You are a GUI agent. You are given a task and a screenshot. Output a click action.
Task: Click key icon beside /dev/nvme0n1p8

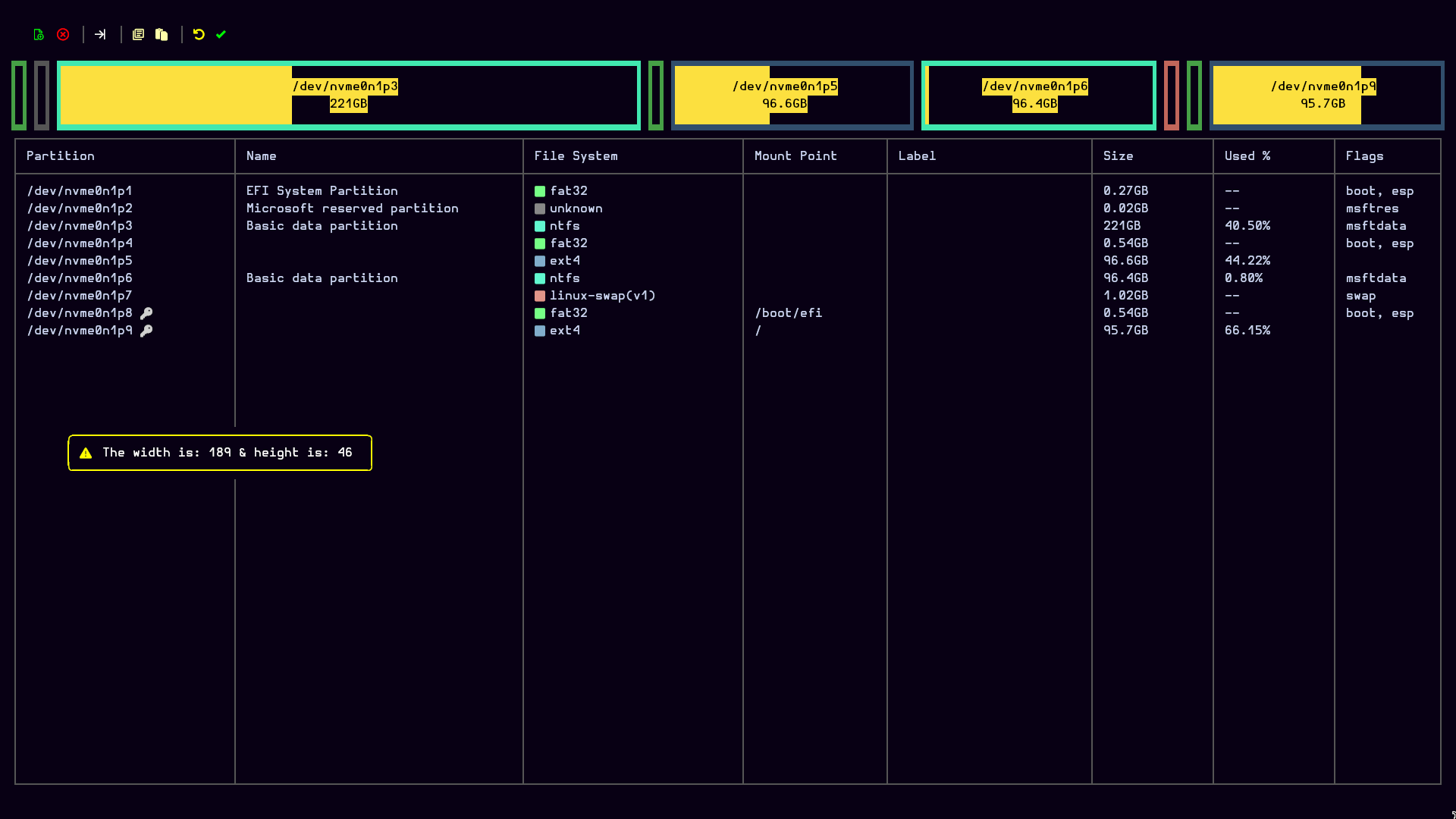click(146, 313)
